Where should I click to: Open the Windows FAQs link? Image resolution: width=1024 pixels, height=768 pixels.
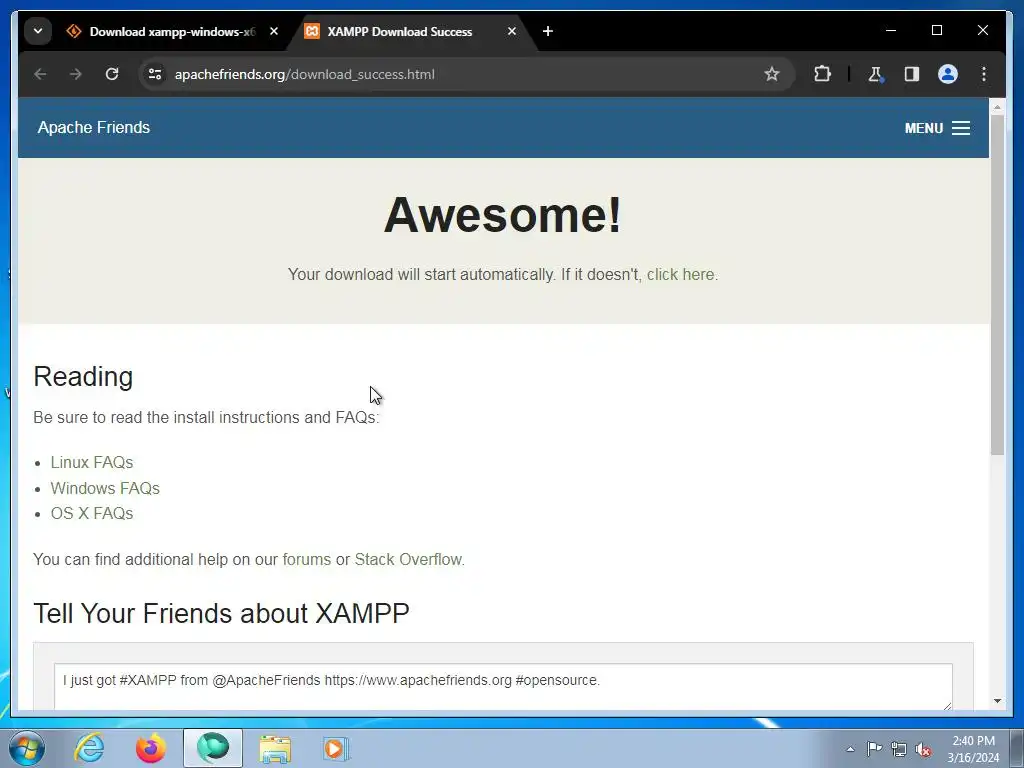pos(105,488)
